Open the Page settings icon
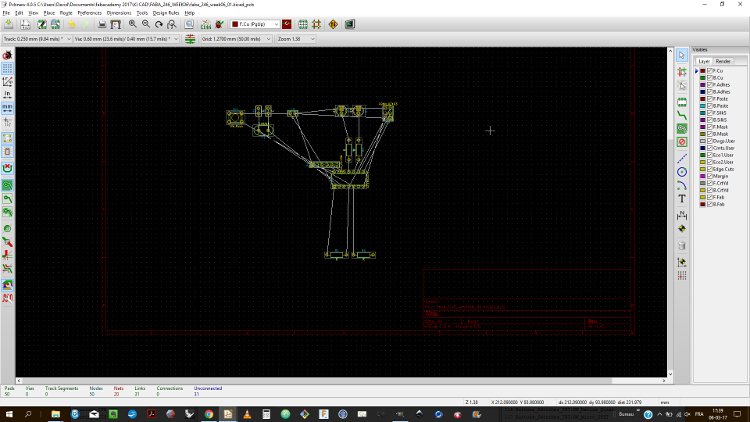The width and height of the screenshot is (750, 422). tap(25, 24)
